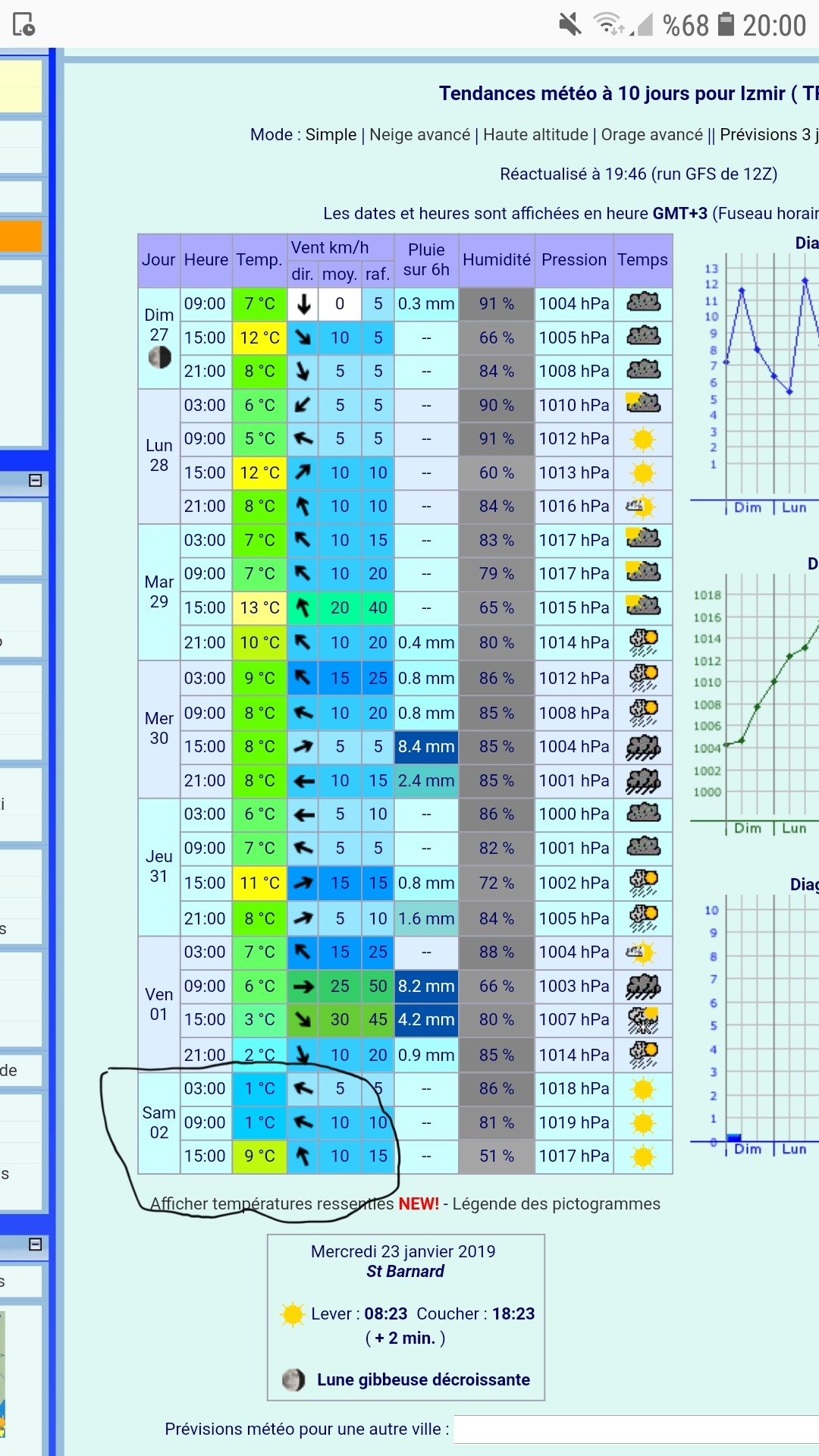Collapse the upper left sidebar section
Screen dimensions: 819x1456
coord(35,480)
